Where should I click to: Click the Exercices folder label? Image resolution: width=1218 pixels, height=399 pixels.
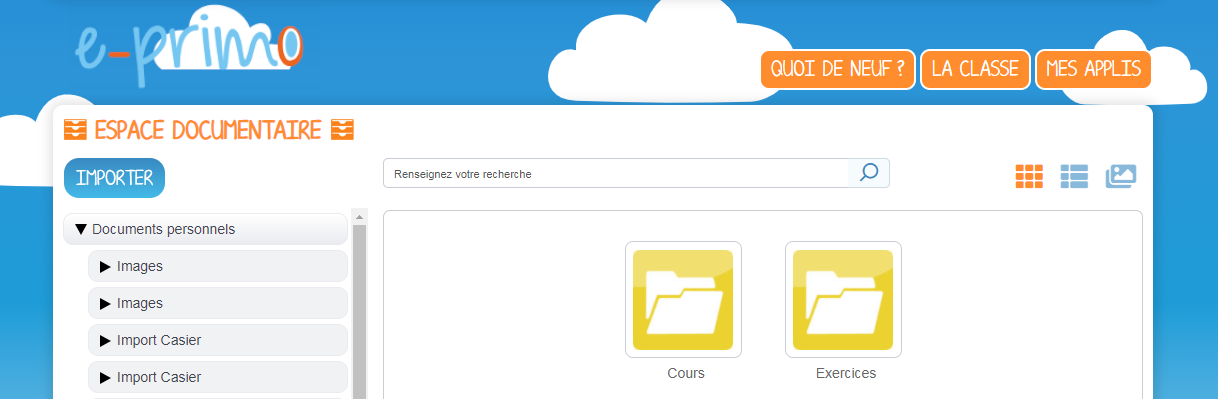coord(846,373)
